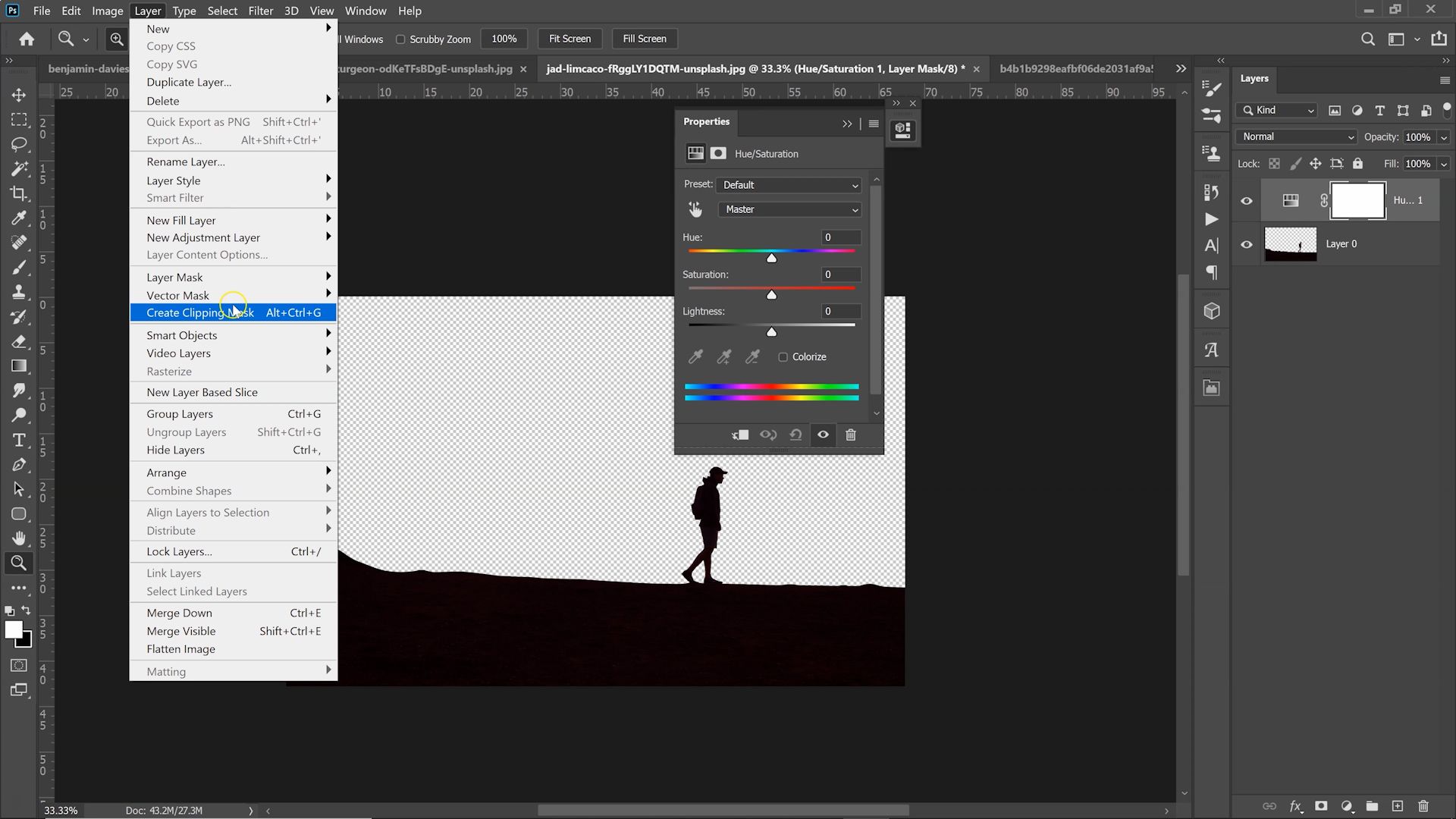Image resolution: width=1456 pixels, height=819 pixels.
Task: Click the Saturation slider handle
Action: (x=771, y=295)
